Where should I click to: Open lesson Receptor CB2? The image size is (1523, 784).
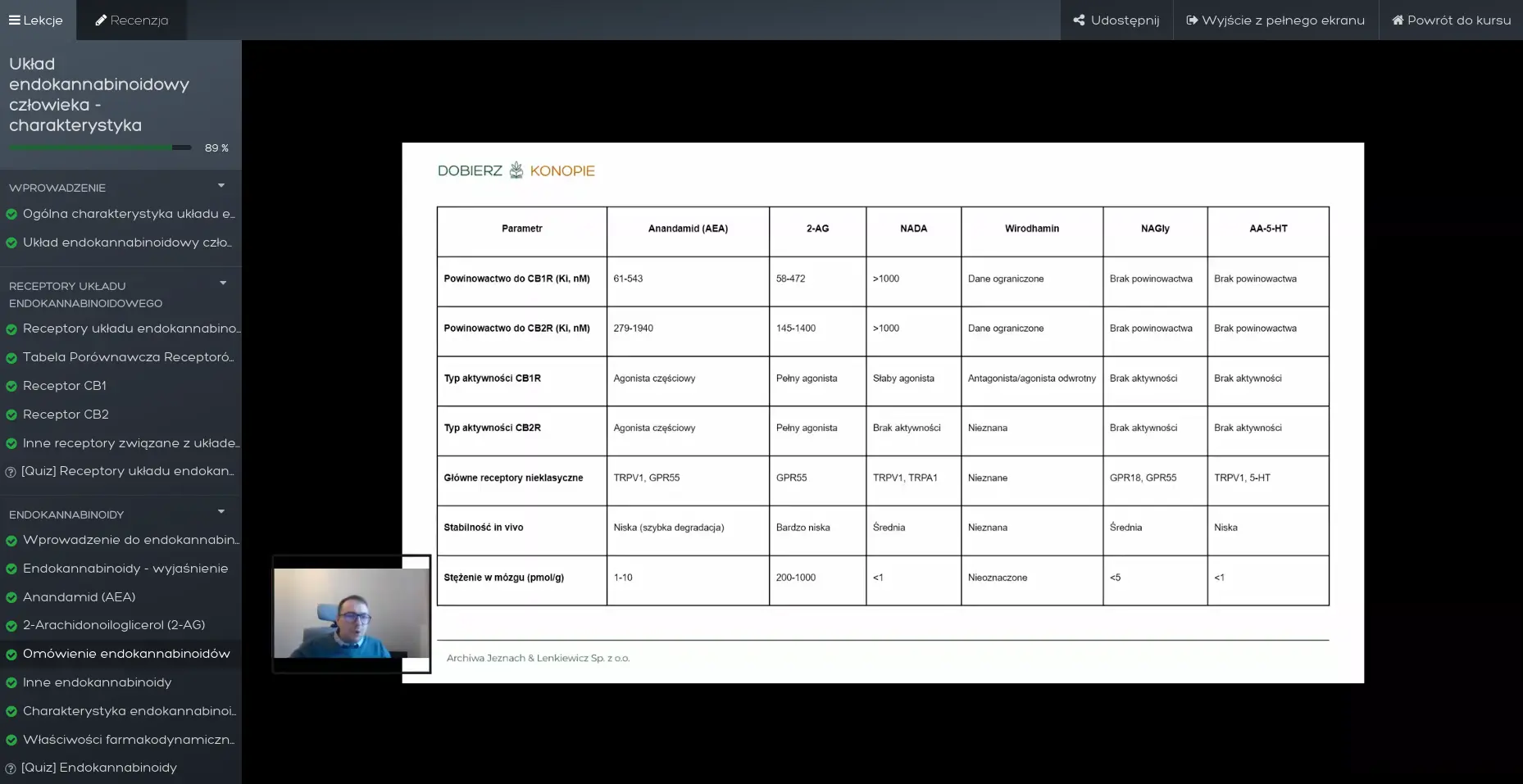pyautogui.click(x=66, y=415)
